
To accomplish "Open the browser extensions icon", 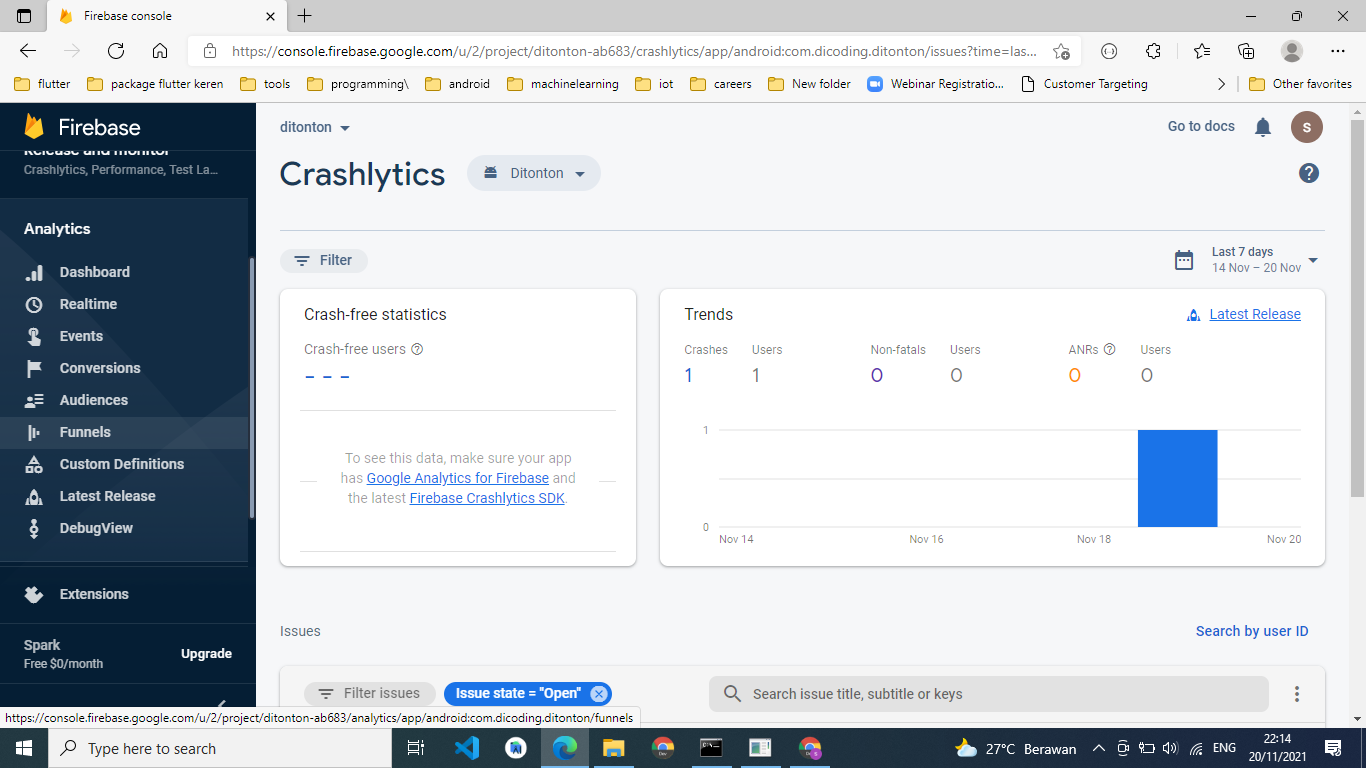I will click(x=1153, y=51).
